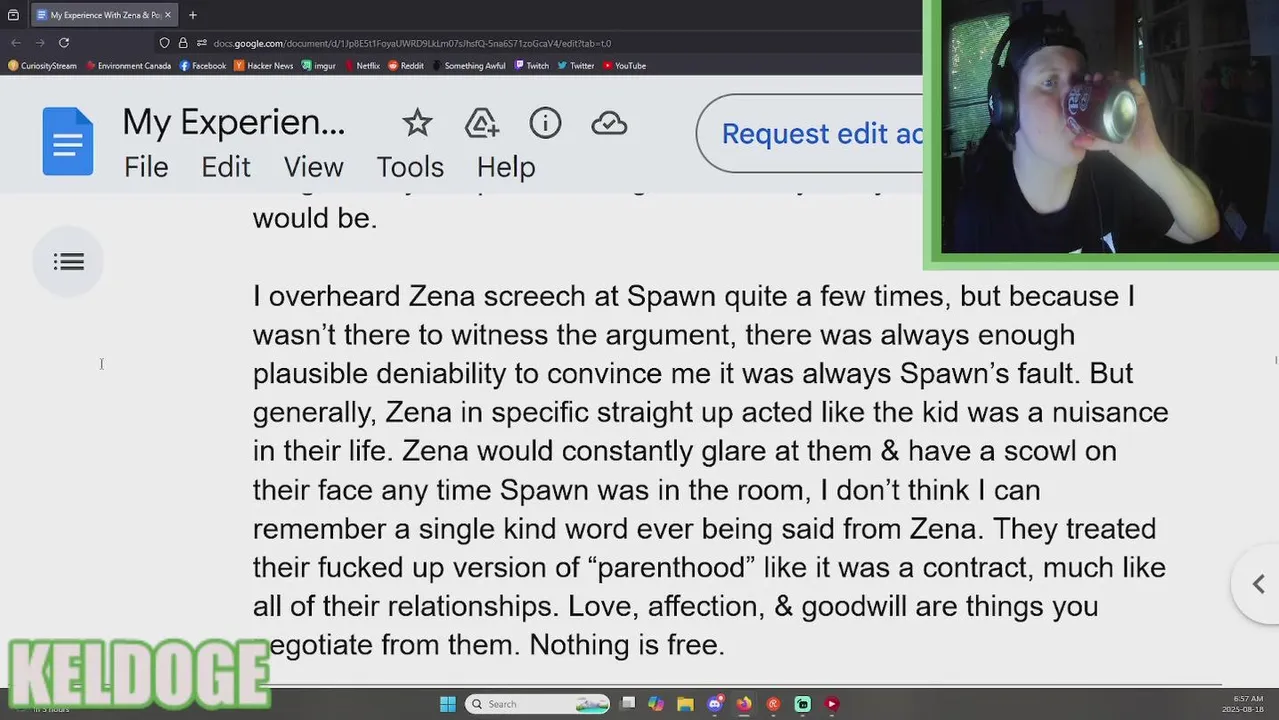Click the padlock site information icon
The height and width of the screenshot is (720, 1279).
[183, 43]
